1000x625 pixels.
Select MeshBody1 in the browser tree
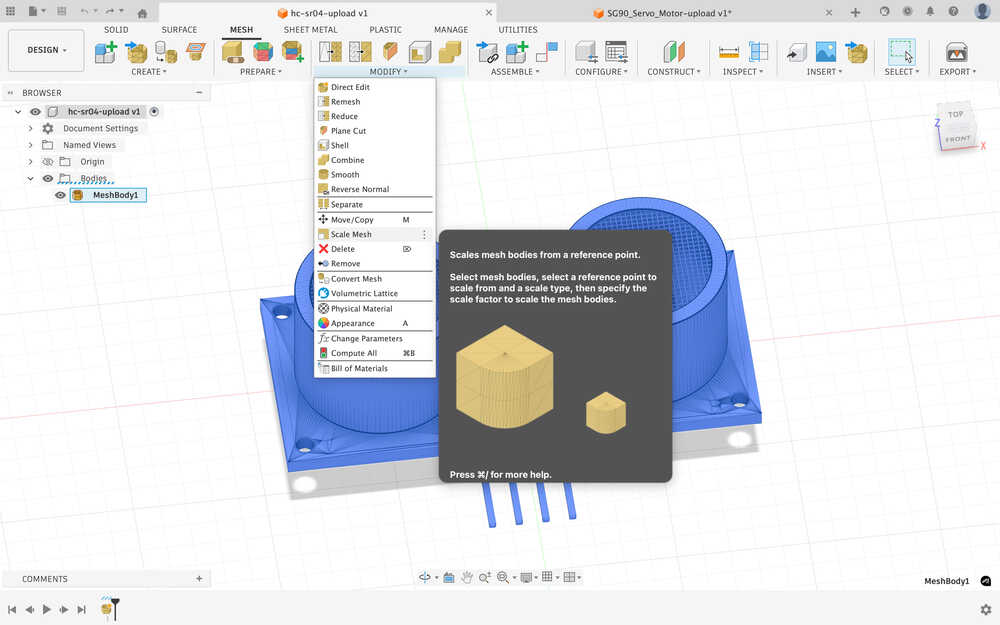115,195
